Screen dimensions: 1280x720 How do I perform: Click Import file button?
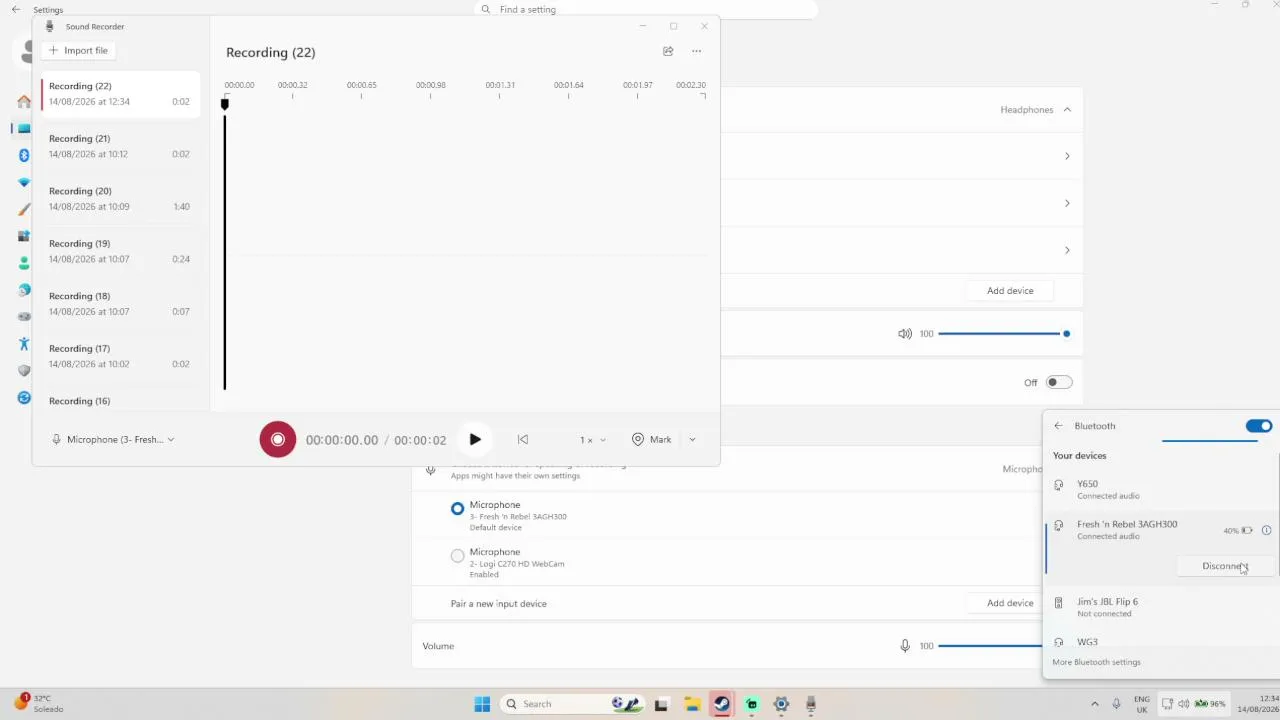[x=78, y=50]
